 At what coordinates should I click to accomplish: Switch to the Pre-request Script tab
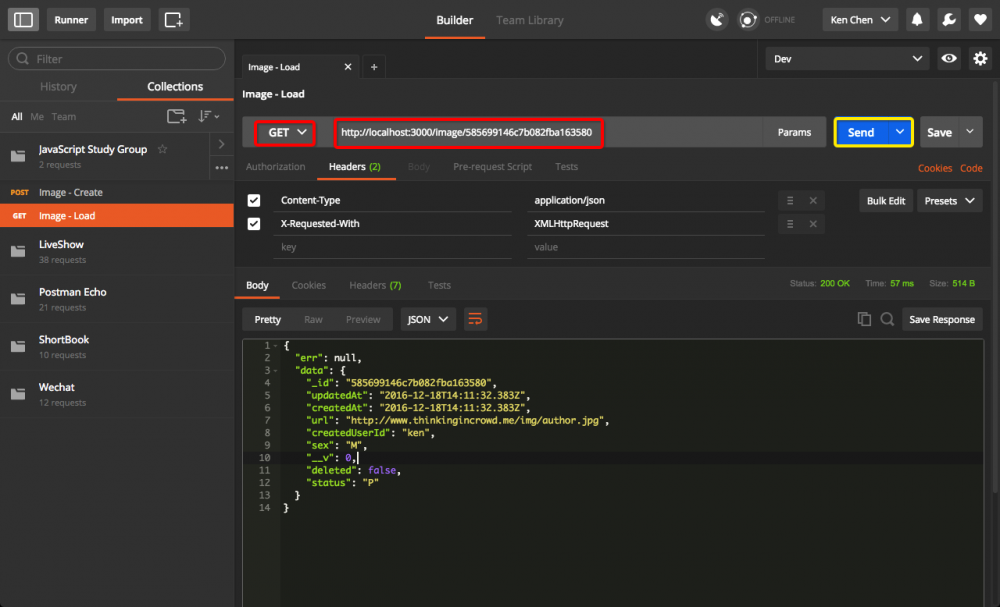[x=492, y=167]
